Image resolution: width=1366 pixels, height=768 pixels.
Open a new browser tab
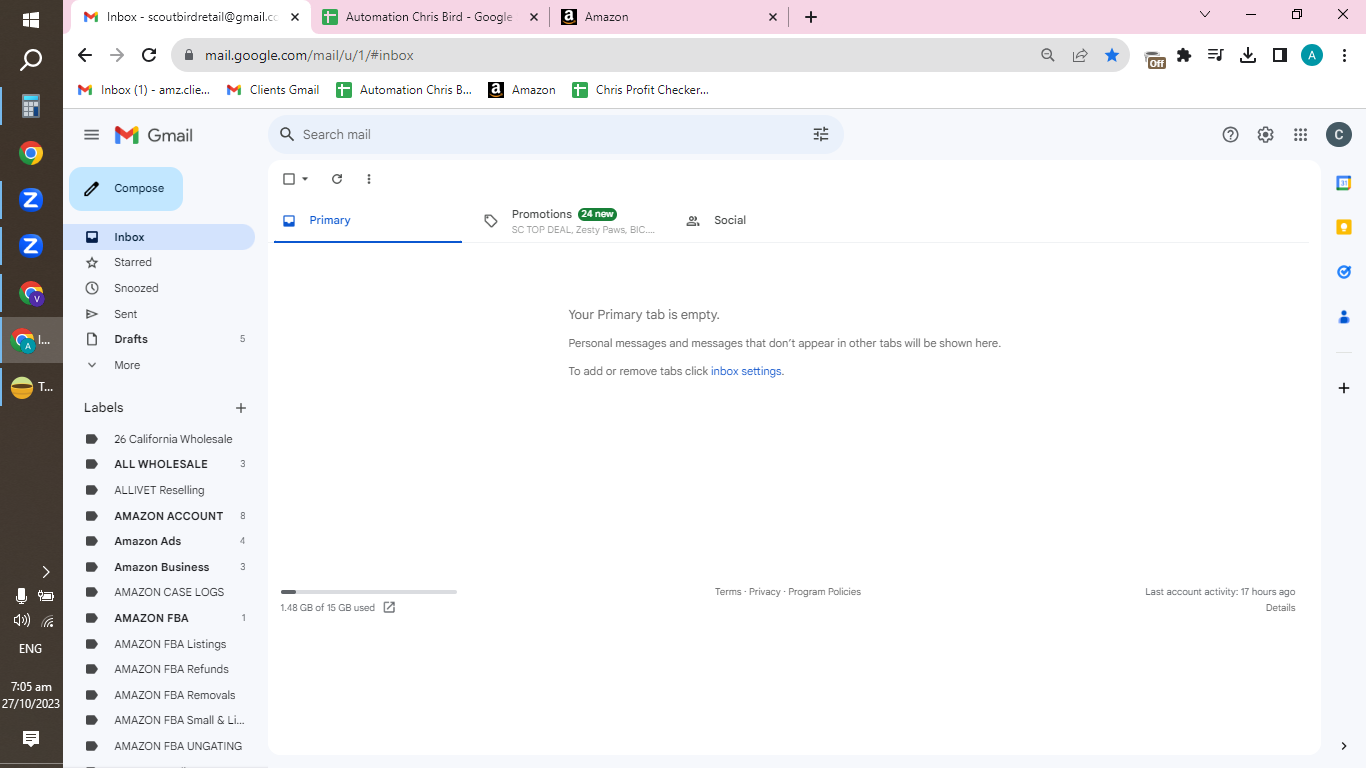click(811, 17)
